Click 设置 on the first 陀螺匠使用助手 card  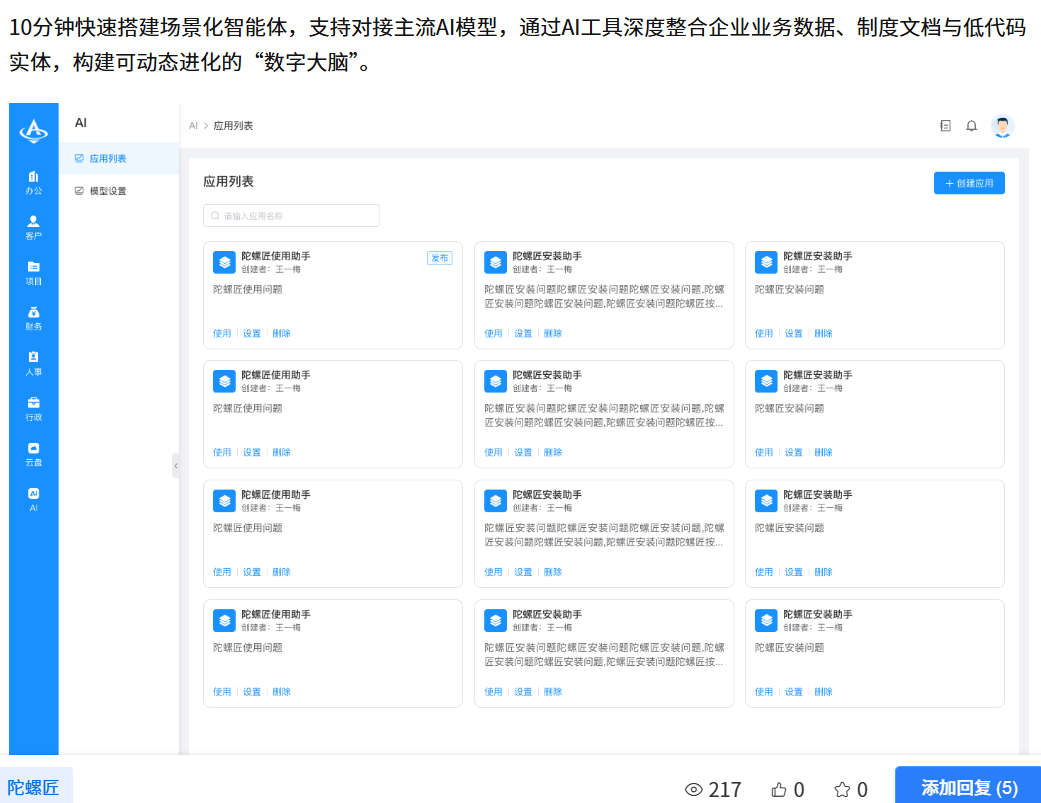click(252, 333)
